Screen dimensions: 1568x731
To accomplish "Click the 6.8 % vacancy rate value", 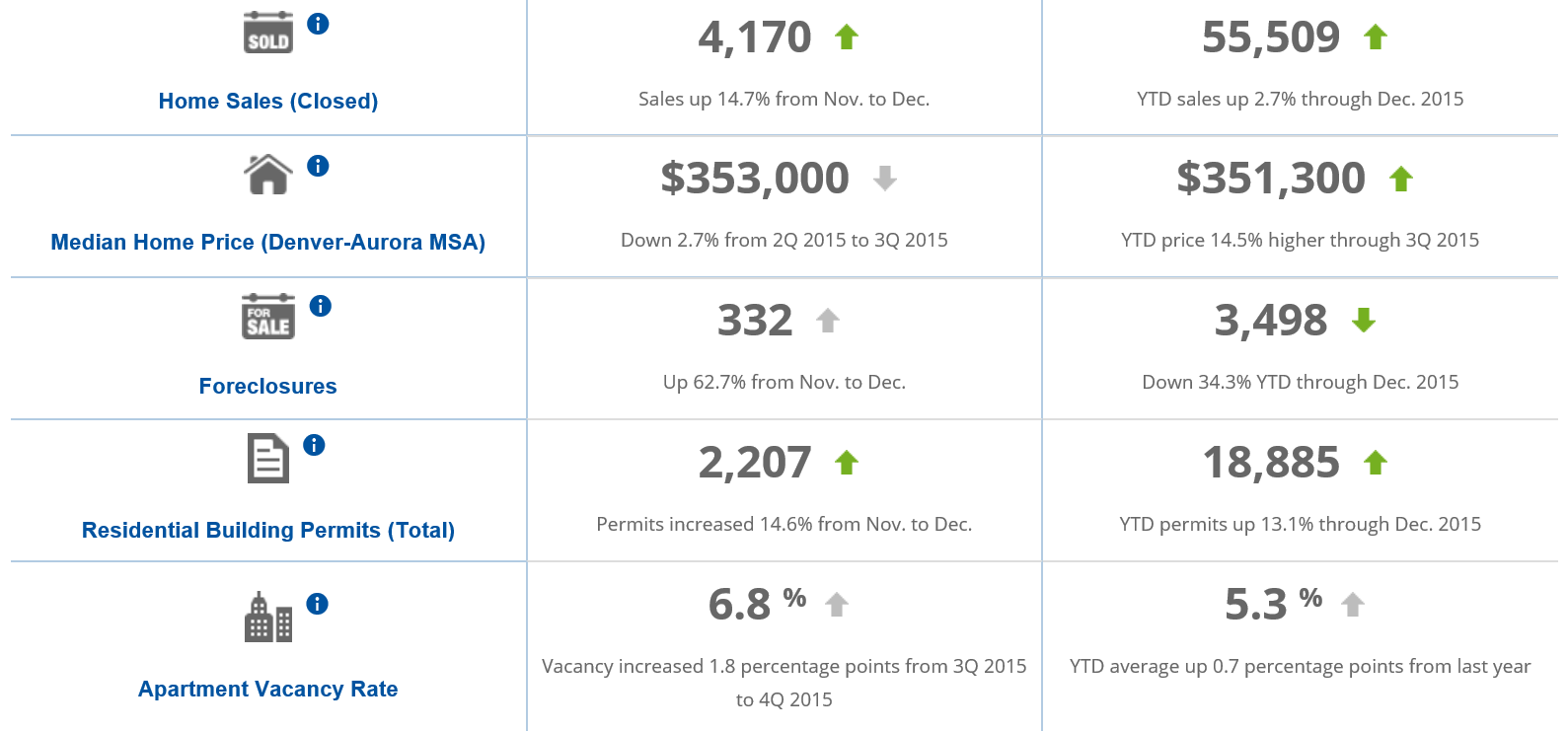I will [757, 604].
